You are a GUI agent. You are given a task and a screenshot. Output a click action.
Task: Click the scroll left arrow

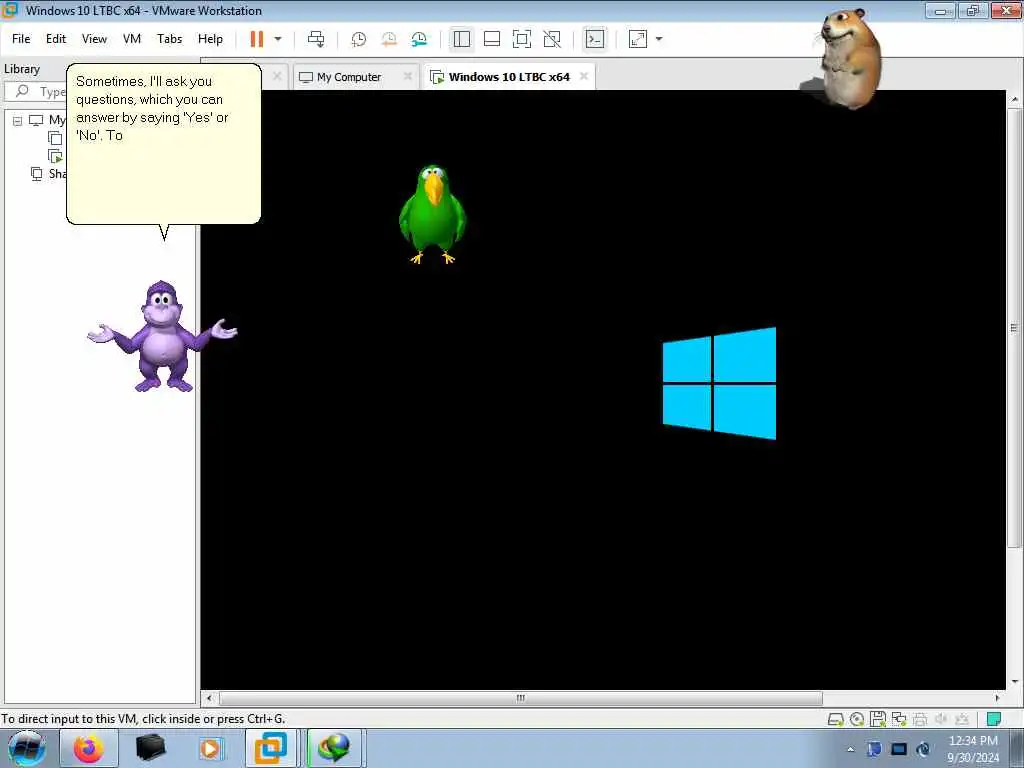pyautogui.click(x=209, y=698)
